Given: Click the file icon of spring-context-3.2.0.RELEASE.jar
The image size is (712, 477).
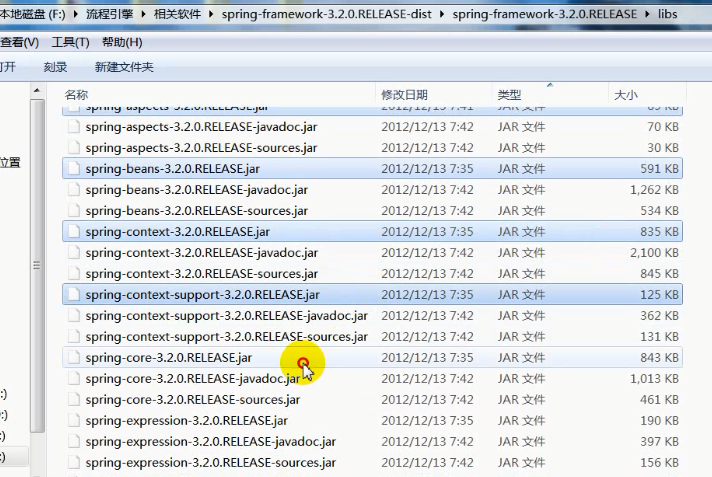Looking at the screenshot, I should click(x=74, y=232).
